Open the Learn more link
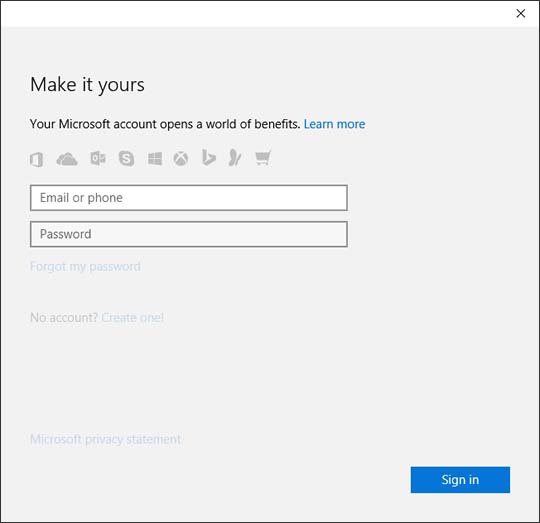The width and height of the screenshot is (540, 523). coord(334,124)
